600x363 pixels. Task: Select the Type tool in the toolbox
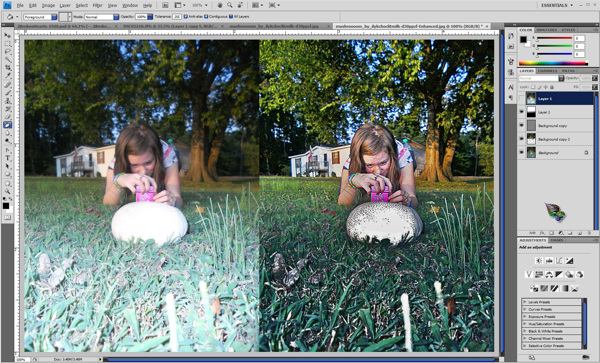[7, 158]
